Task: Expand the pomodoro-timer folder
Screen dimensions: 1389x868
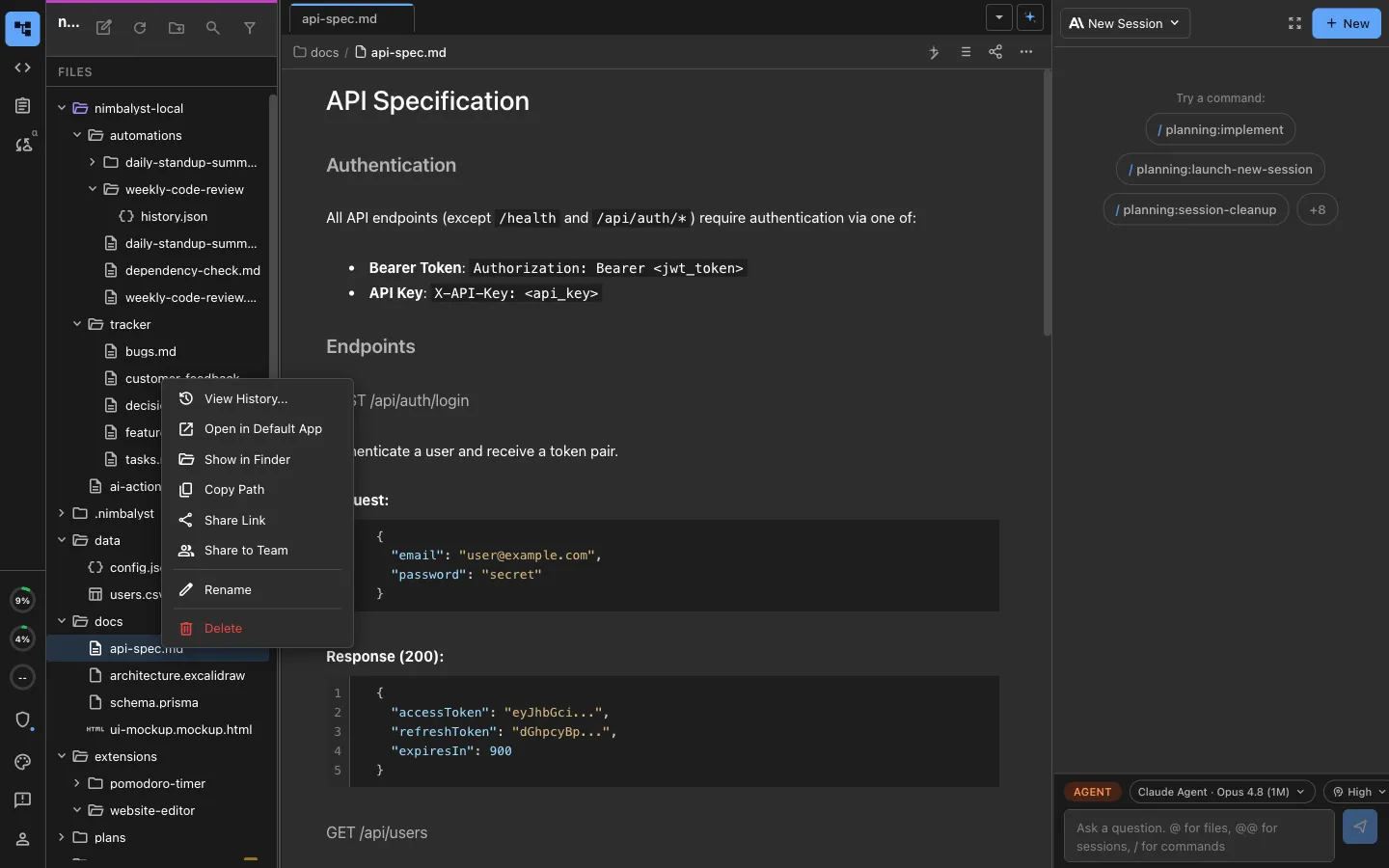Action: pos(77,783)
